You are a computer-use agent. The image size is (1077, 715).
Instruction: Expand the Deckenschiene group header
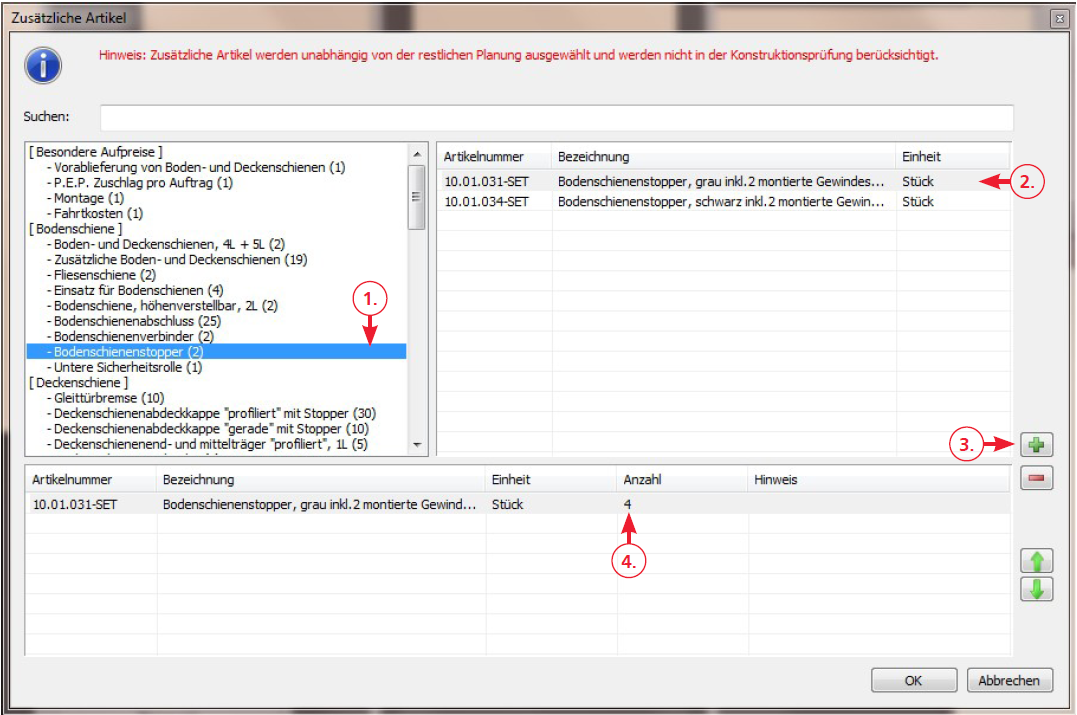(79, 382)
